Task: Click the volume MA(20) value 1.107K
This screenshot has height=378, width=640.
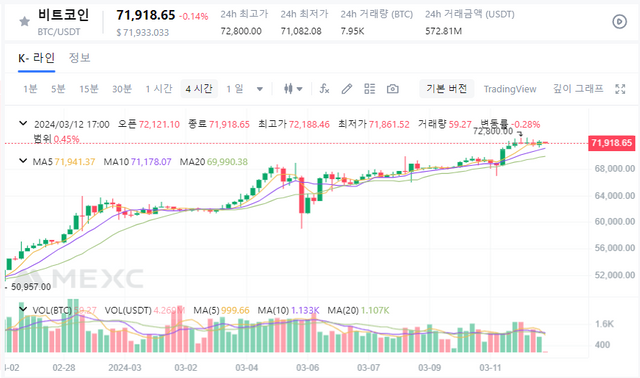Action: (x=375, y=311)
